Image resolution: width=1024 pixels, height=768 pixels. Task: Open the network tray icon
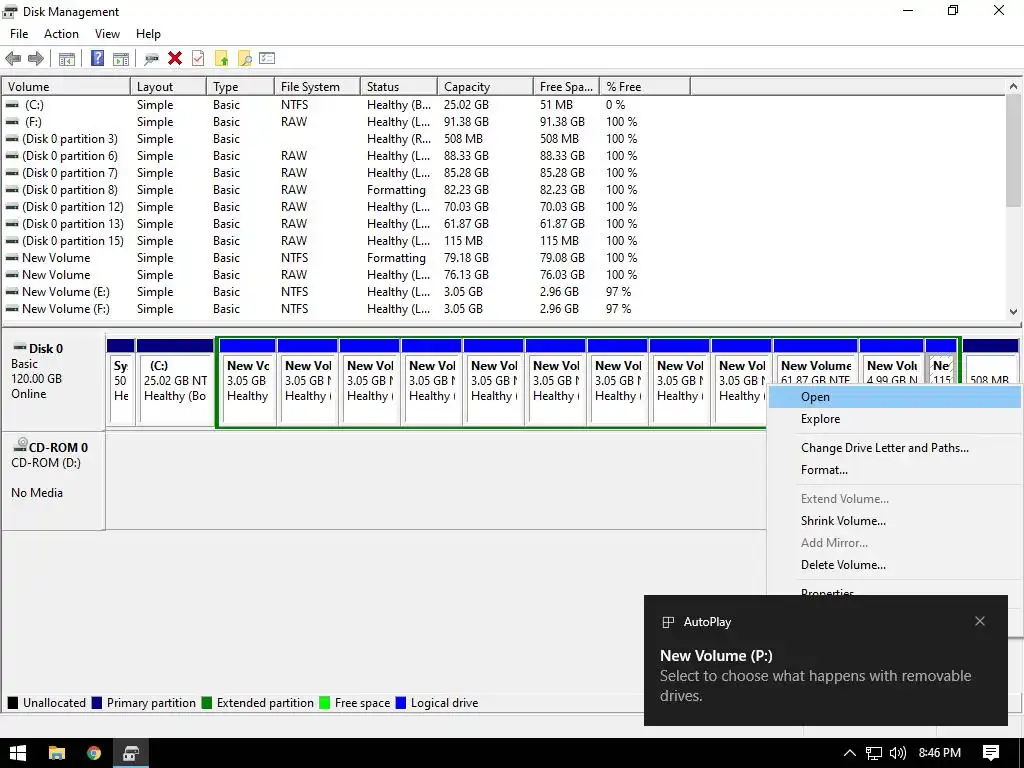[x=874, y=753]
